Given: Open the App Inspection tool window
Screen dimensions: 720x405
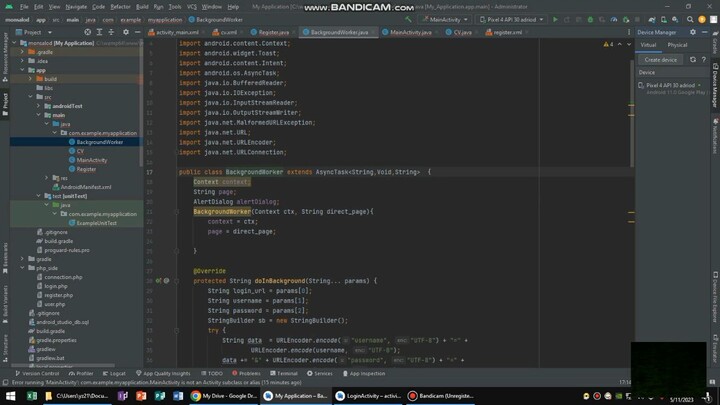Looking at the screenshot, I should pos(364,373).
